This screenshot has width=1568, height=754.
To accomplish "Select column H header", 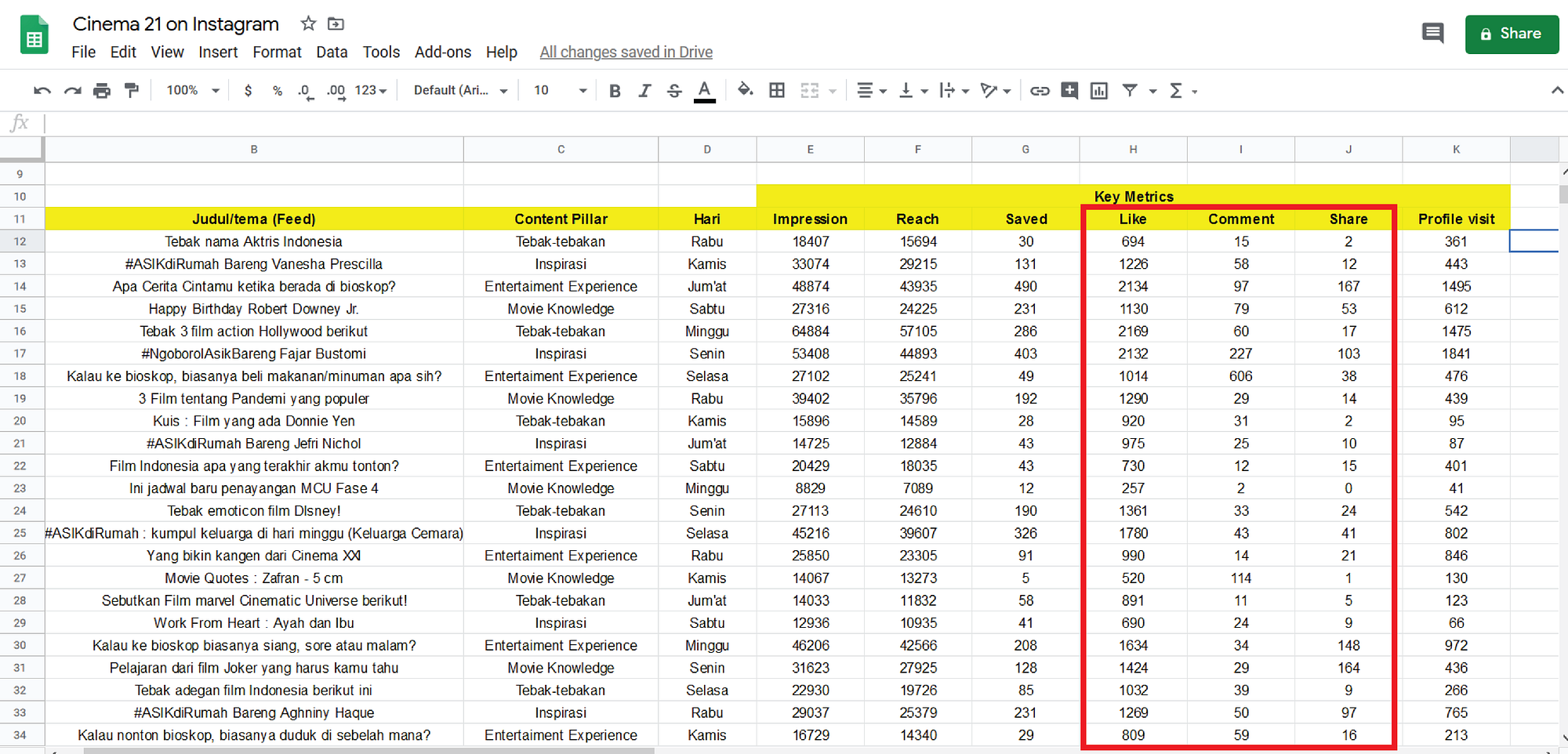I will 1133,149.
